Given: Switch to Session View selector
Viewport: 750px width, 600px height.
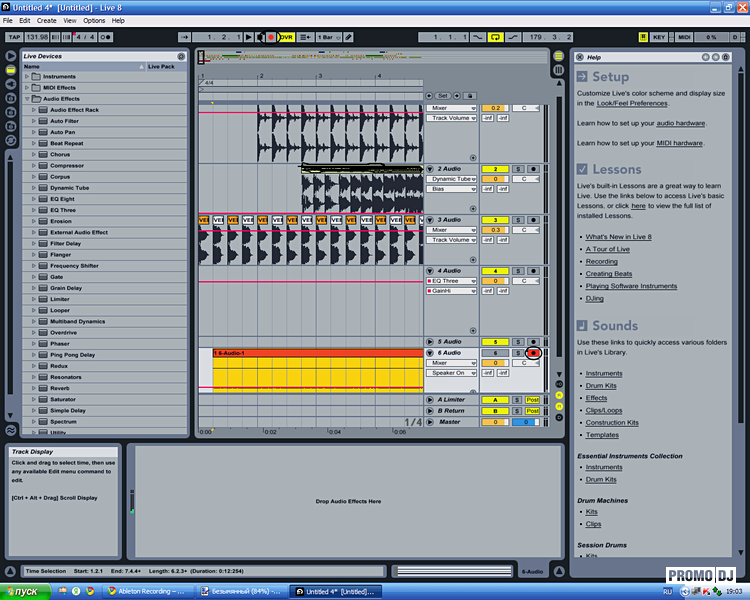Looking at the screenshot, I should tap(558, 70).
